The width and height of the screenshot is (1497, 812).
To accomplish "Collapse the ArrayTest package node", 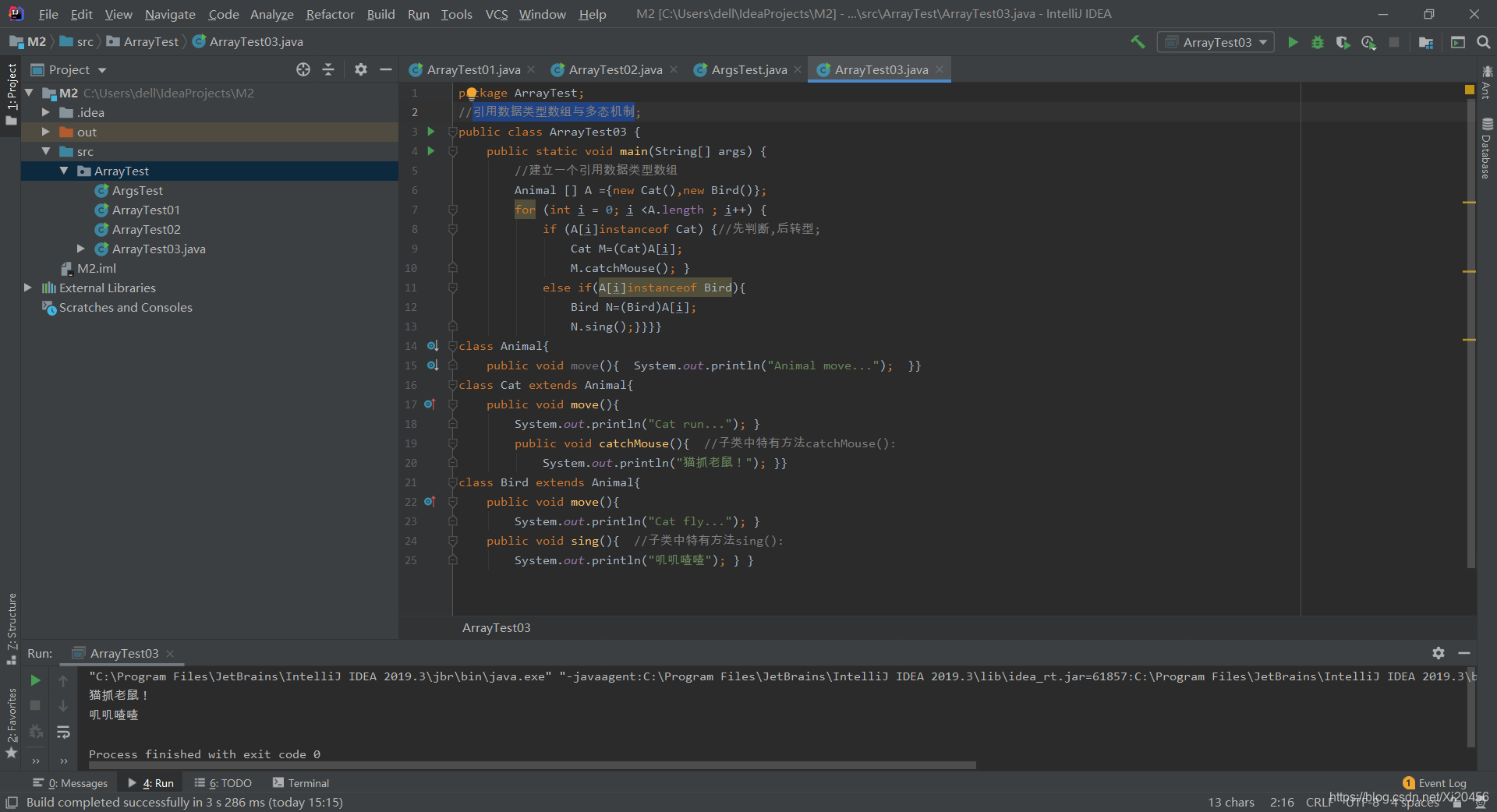I will click(x=64, y=171).
